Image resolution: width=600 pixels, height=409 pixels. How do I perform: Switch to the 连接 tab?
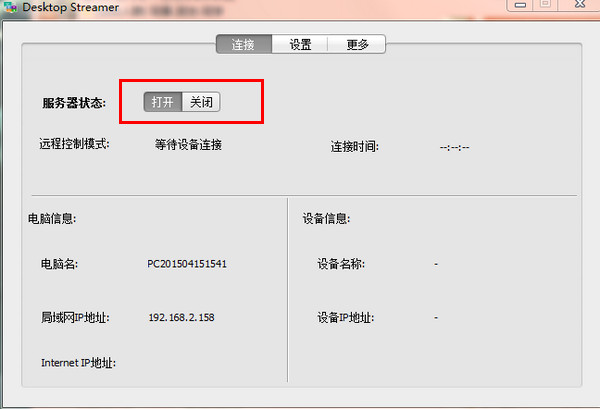(x=244, y=44)
